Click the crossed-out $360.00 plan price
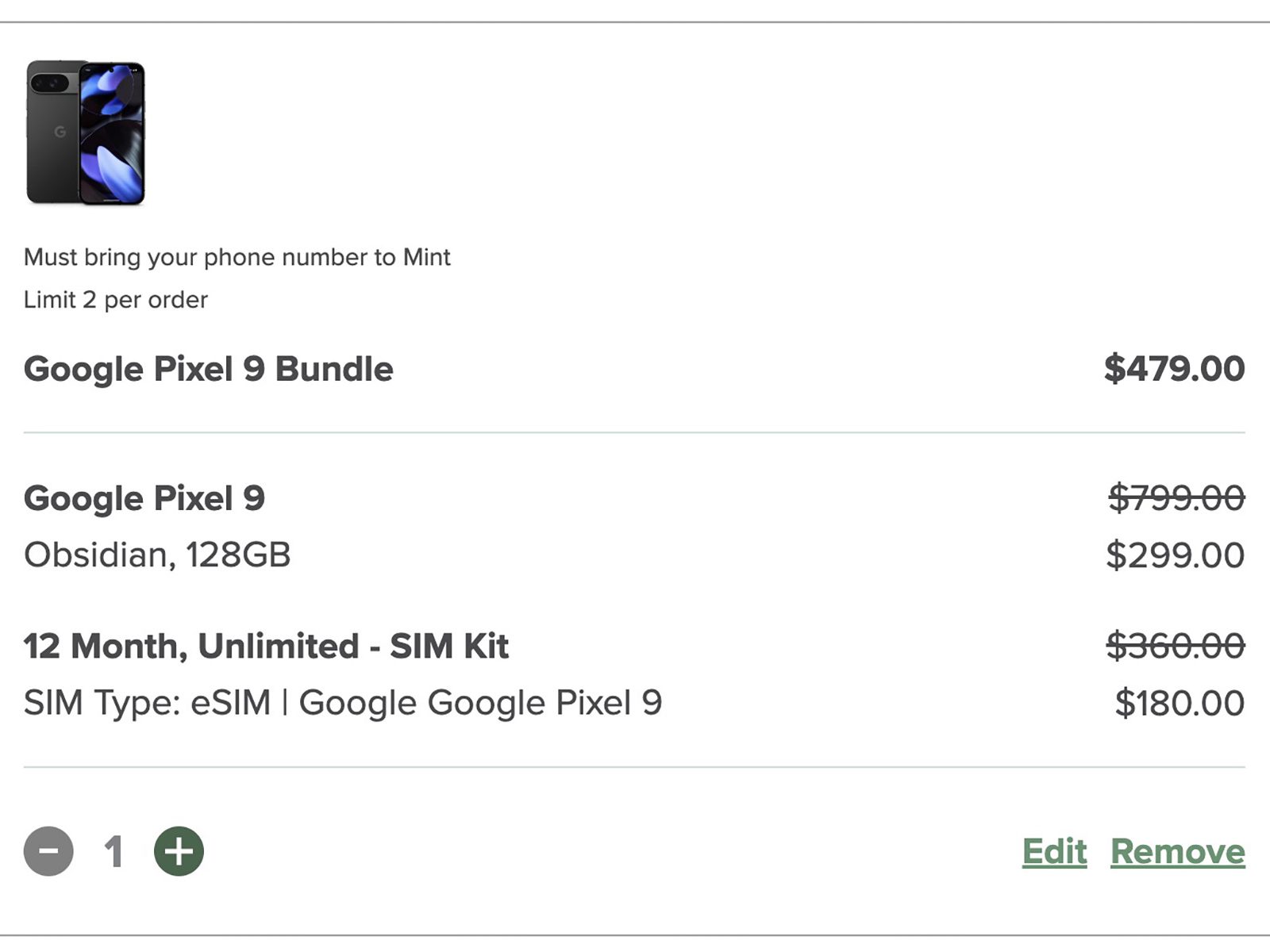Screen dimensions: 1270x952 [x=1175, y=646]
